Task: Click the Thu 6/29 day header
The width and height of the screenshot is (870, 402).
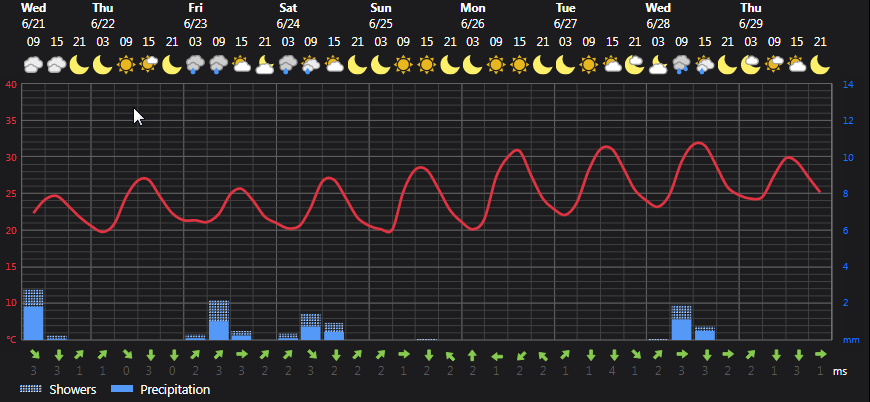Action: point(751,16)
